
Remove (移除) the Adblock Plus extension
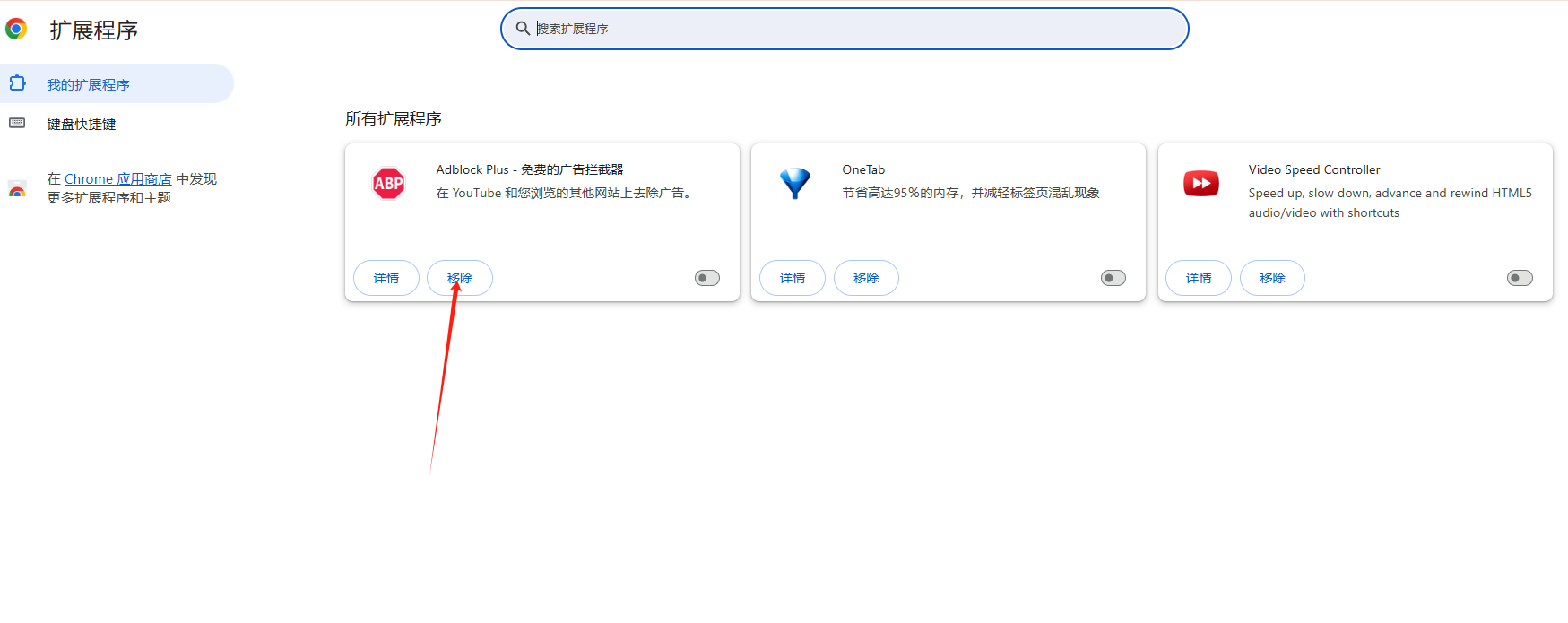[x=460, y=278]
